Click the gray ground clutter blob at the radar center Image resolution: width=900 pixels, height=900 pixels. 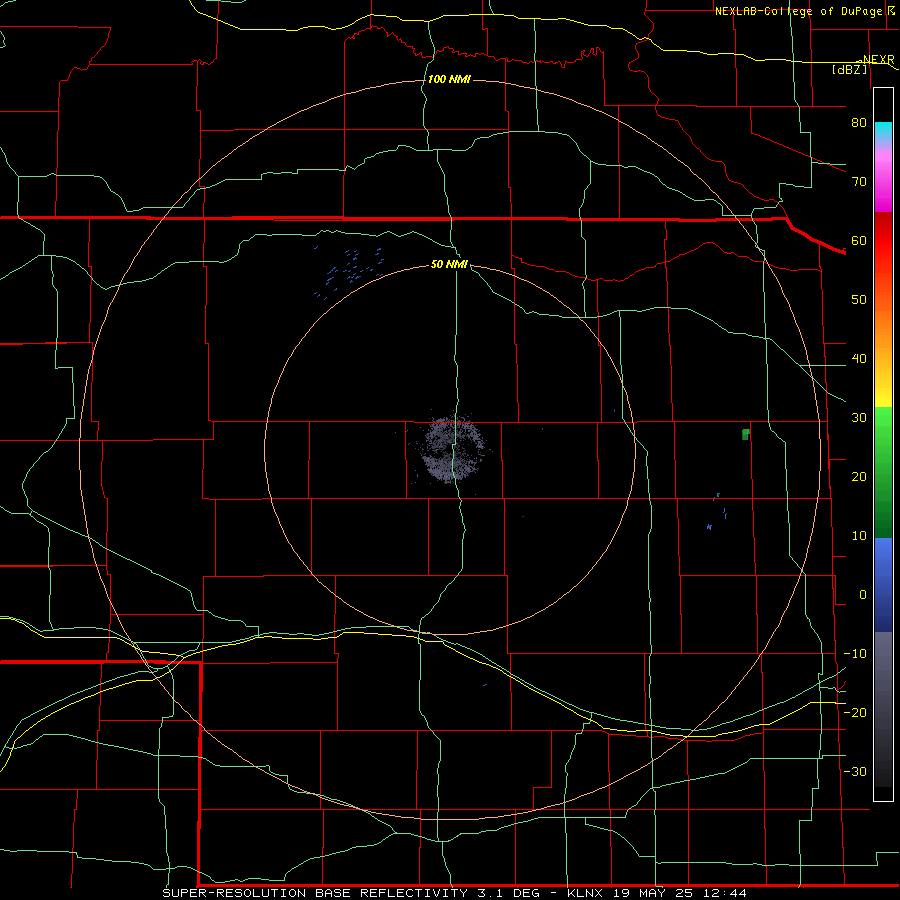coord(454,448)
